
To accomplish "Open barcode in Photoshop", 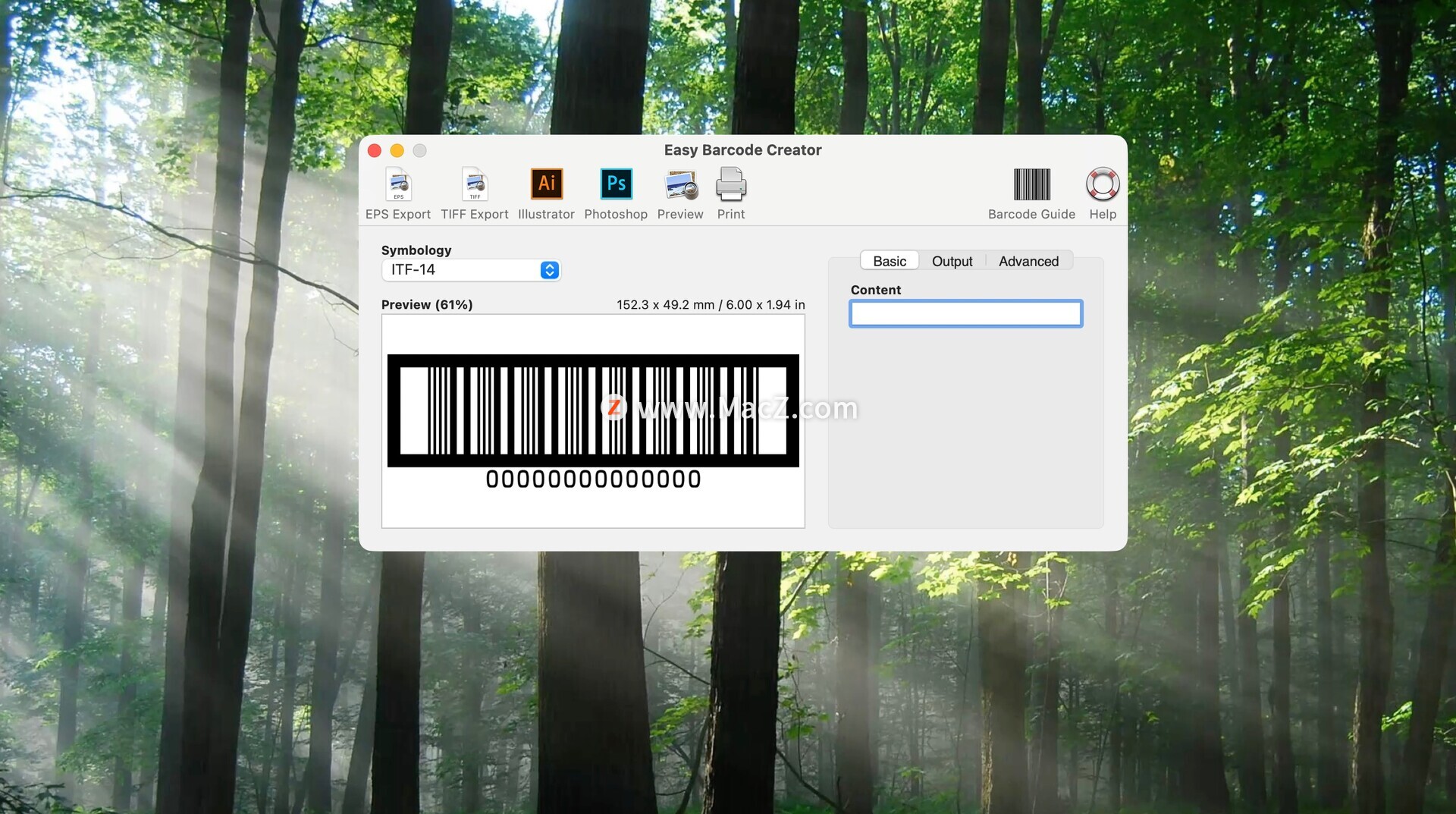I will pos(616,185).
